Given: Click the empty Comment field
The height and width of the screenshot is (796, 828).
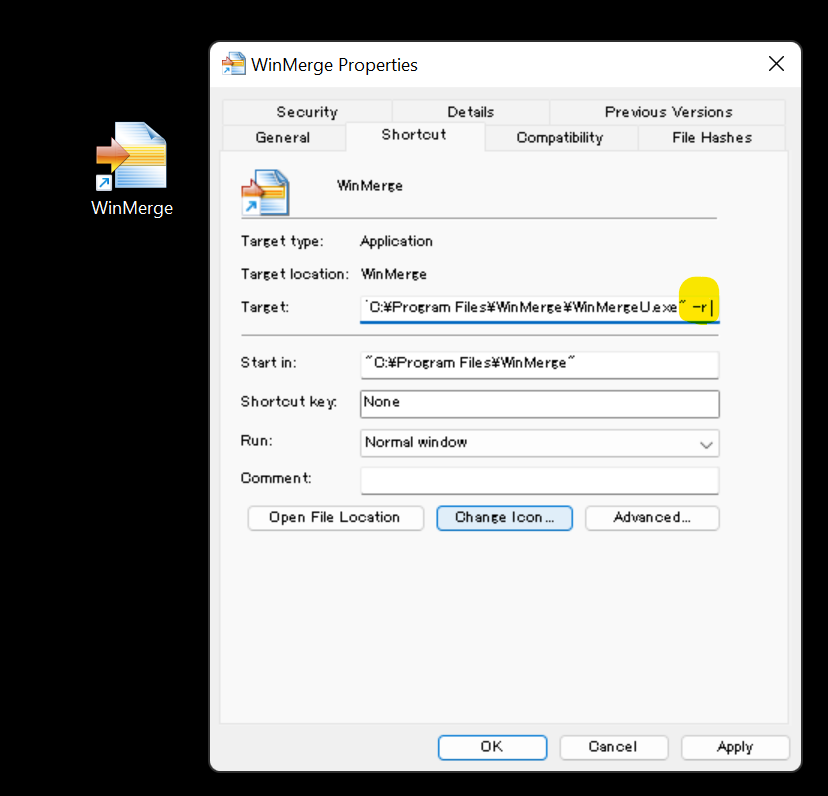Looking at the screenshot, I should coord(539,480).
